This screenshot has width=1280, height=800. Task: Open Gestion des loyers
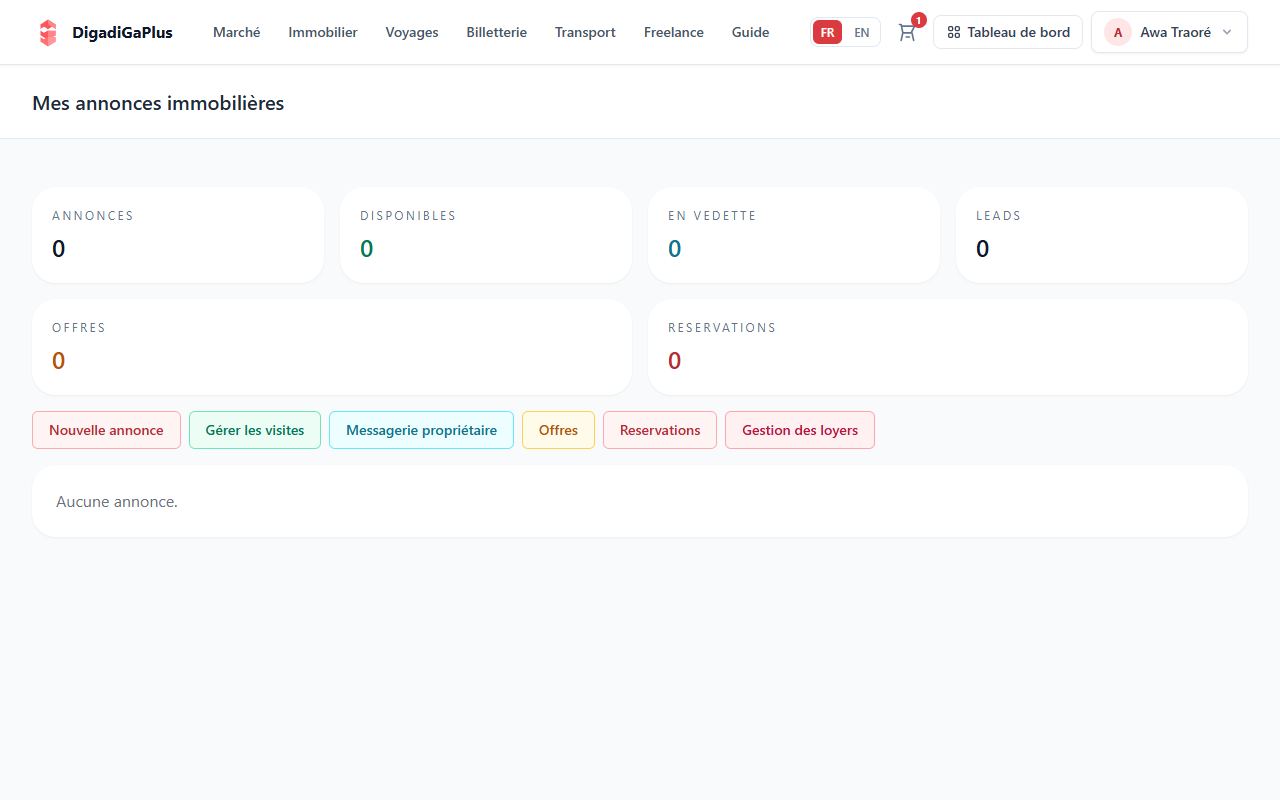point(800,430)
